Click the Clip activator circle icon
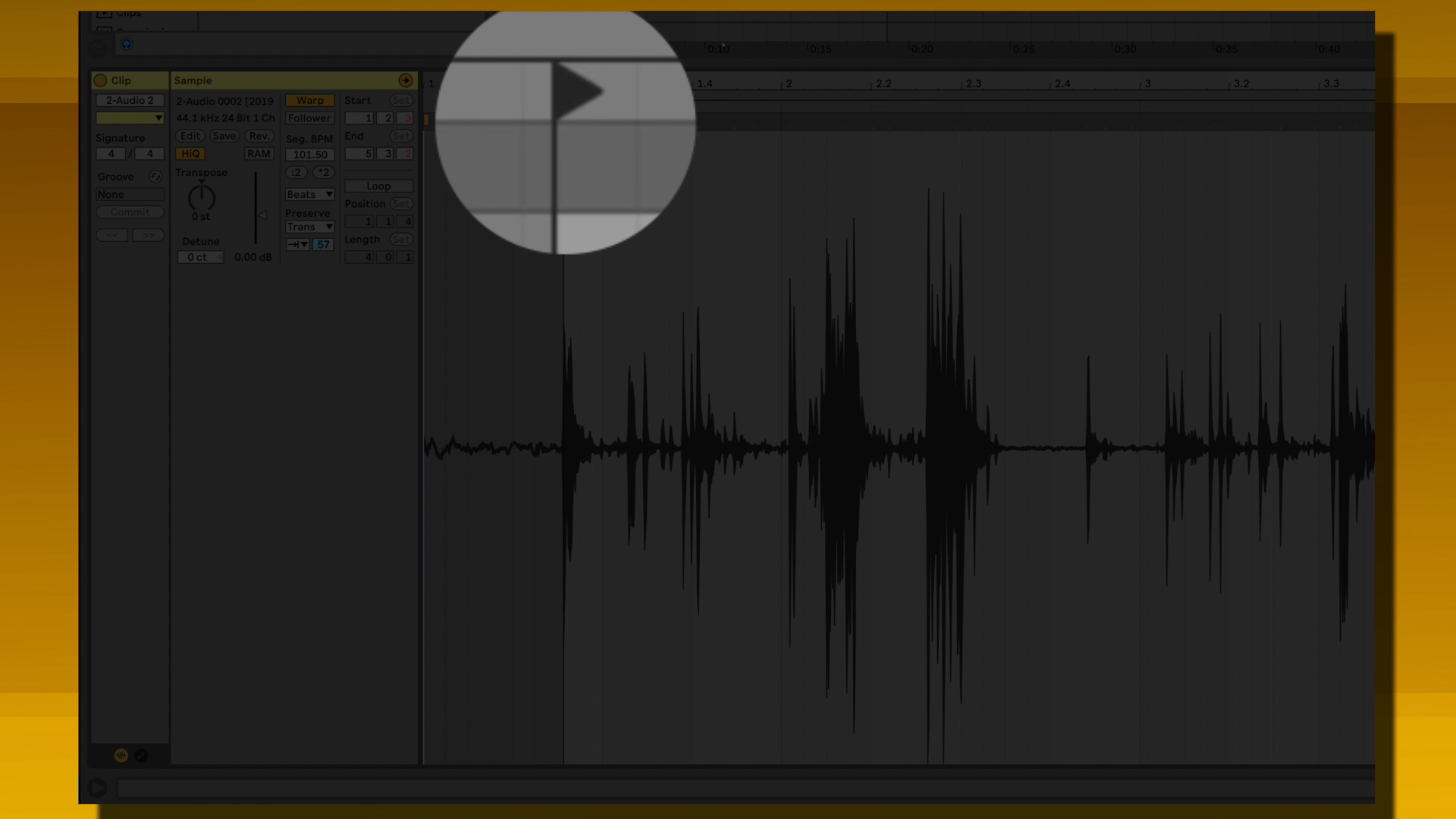Image resolution: width=1456 pixels, height=819 pixels. [x=100, y=80]
